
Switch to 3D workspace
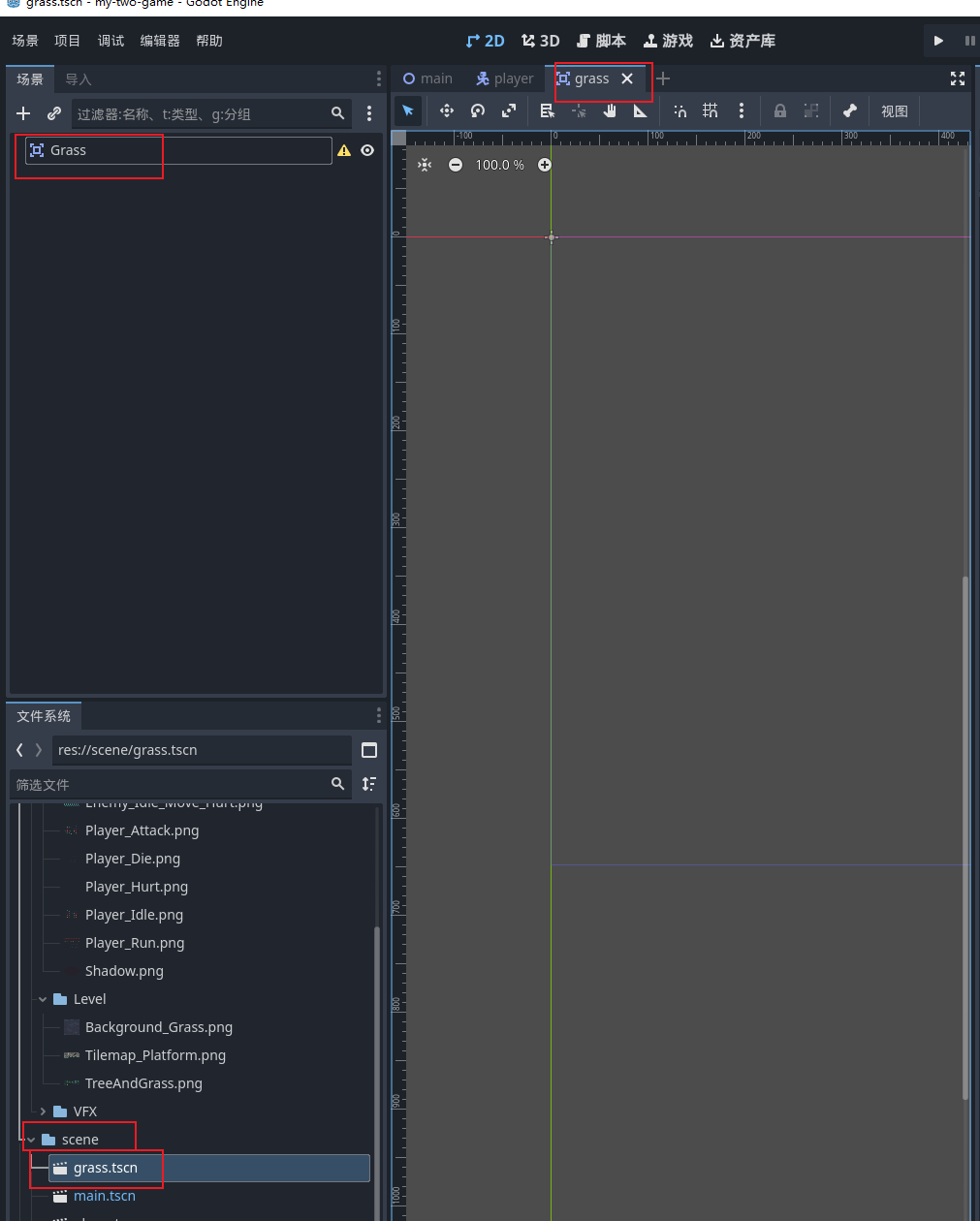pos(541,41)
